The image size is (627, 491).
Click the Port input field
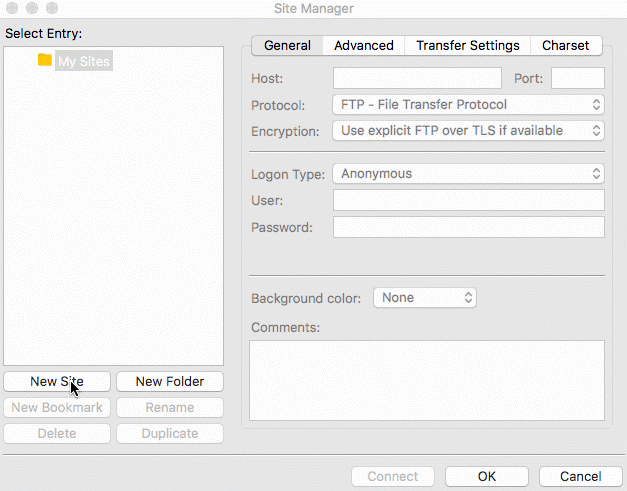(x=578, y=78)
